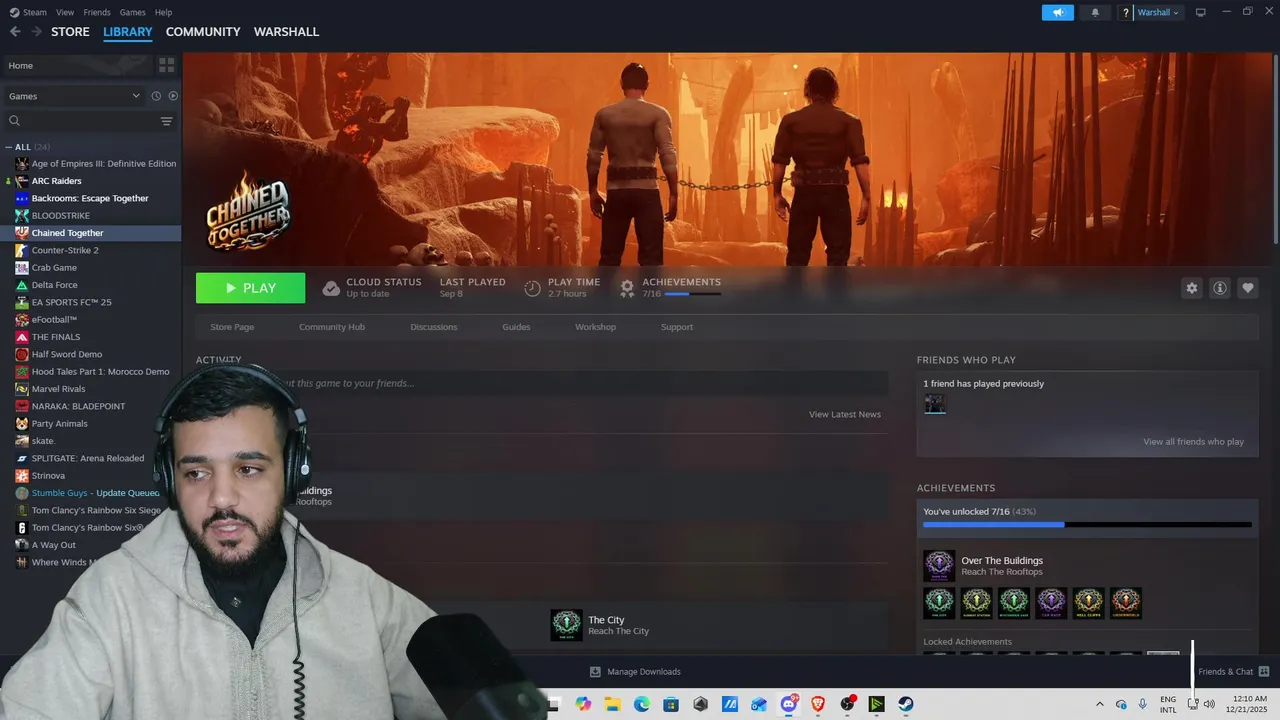
Task: Switch to the STORE tab
Action: (x=70, y=32)
